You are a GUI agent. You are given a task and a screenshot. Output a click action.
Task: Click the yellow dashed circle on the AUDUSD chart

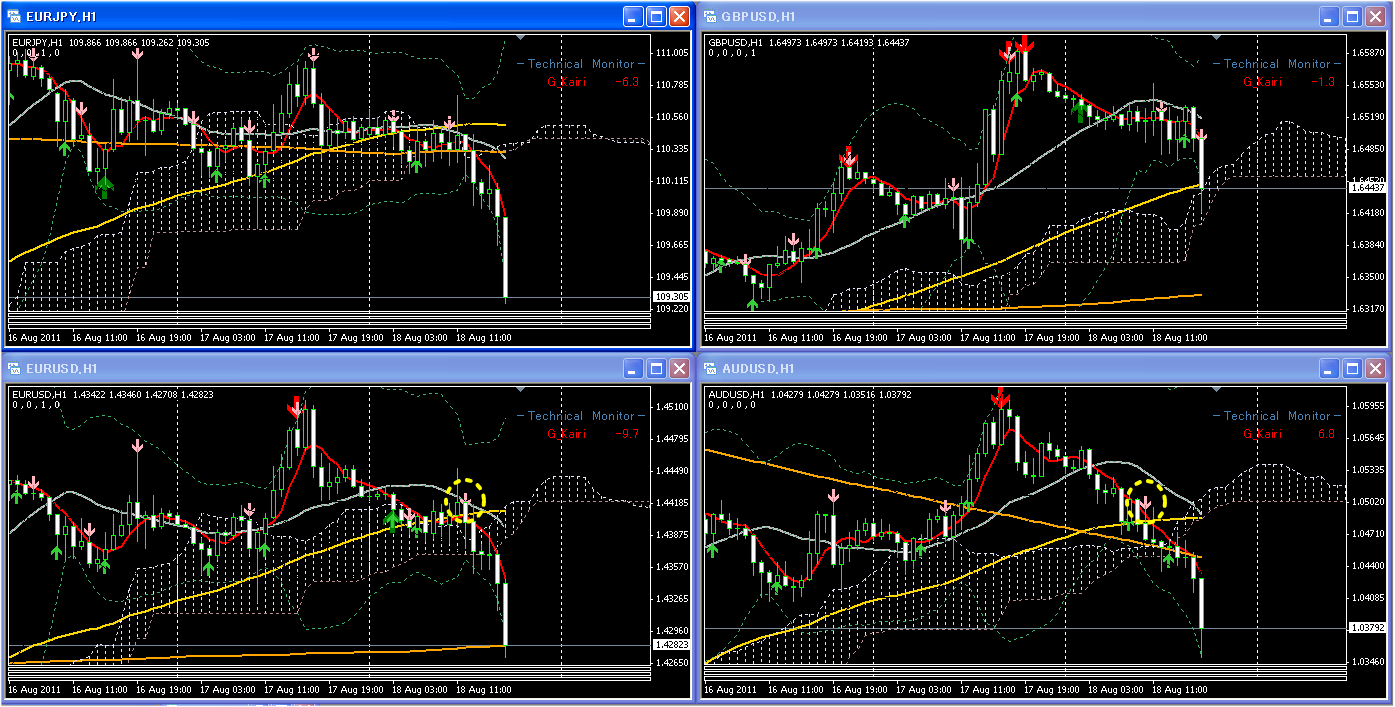coord(1146,499)
